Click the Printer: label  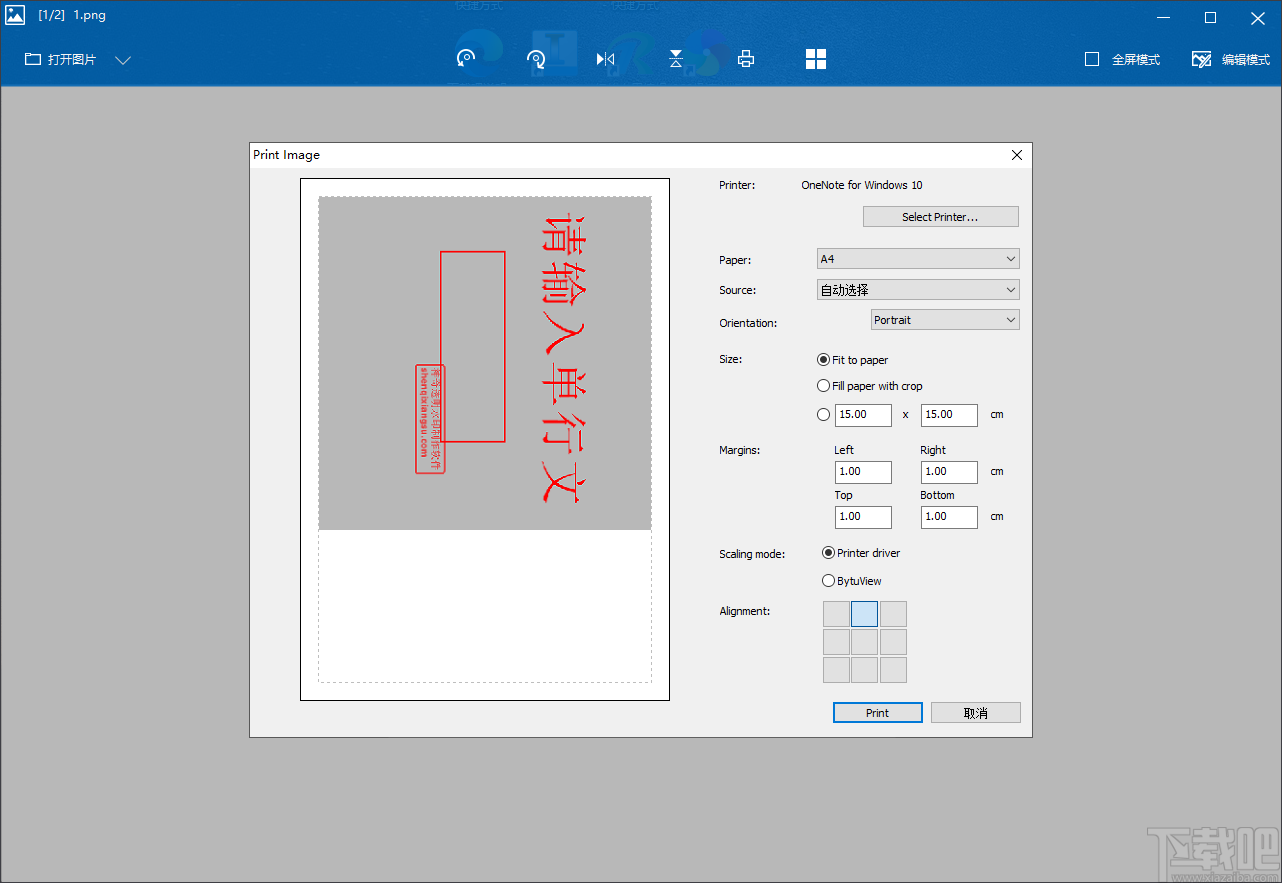click(x=738, y=185)
